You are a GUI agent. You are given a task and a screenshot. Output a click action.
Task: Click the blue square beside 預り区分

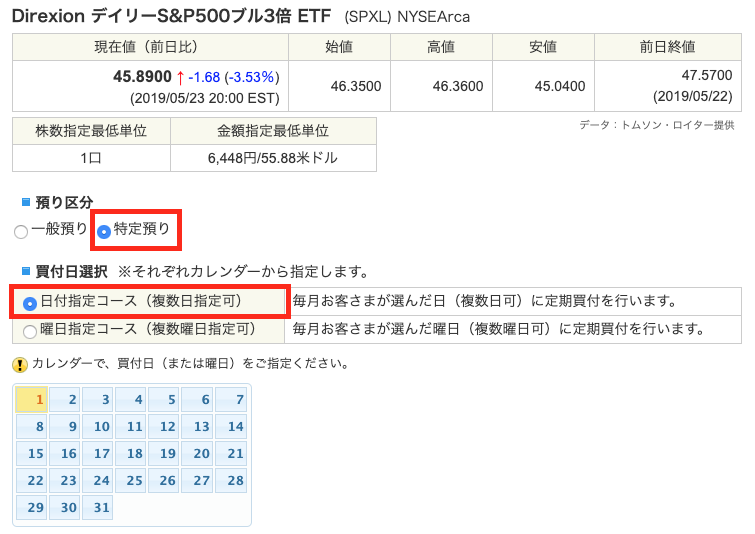tap(26, 202)
